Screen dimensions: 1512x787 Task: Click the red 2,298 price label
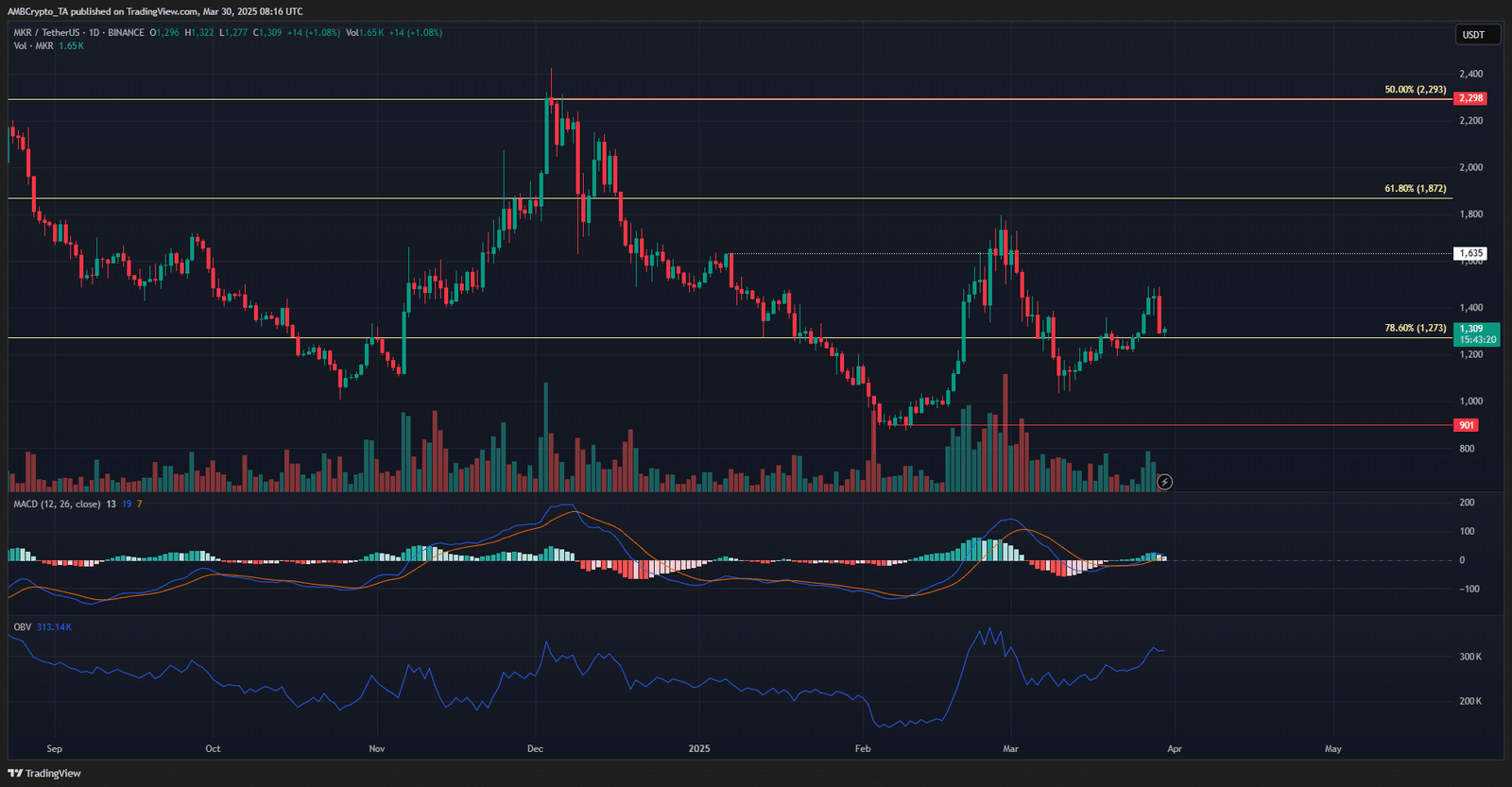pyautogui.click(x=1470, y=98)
